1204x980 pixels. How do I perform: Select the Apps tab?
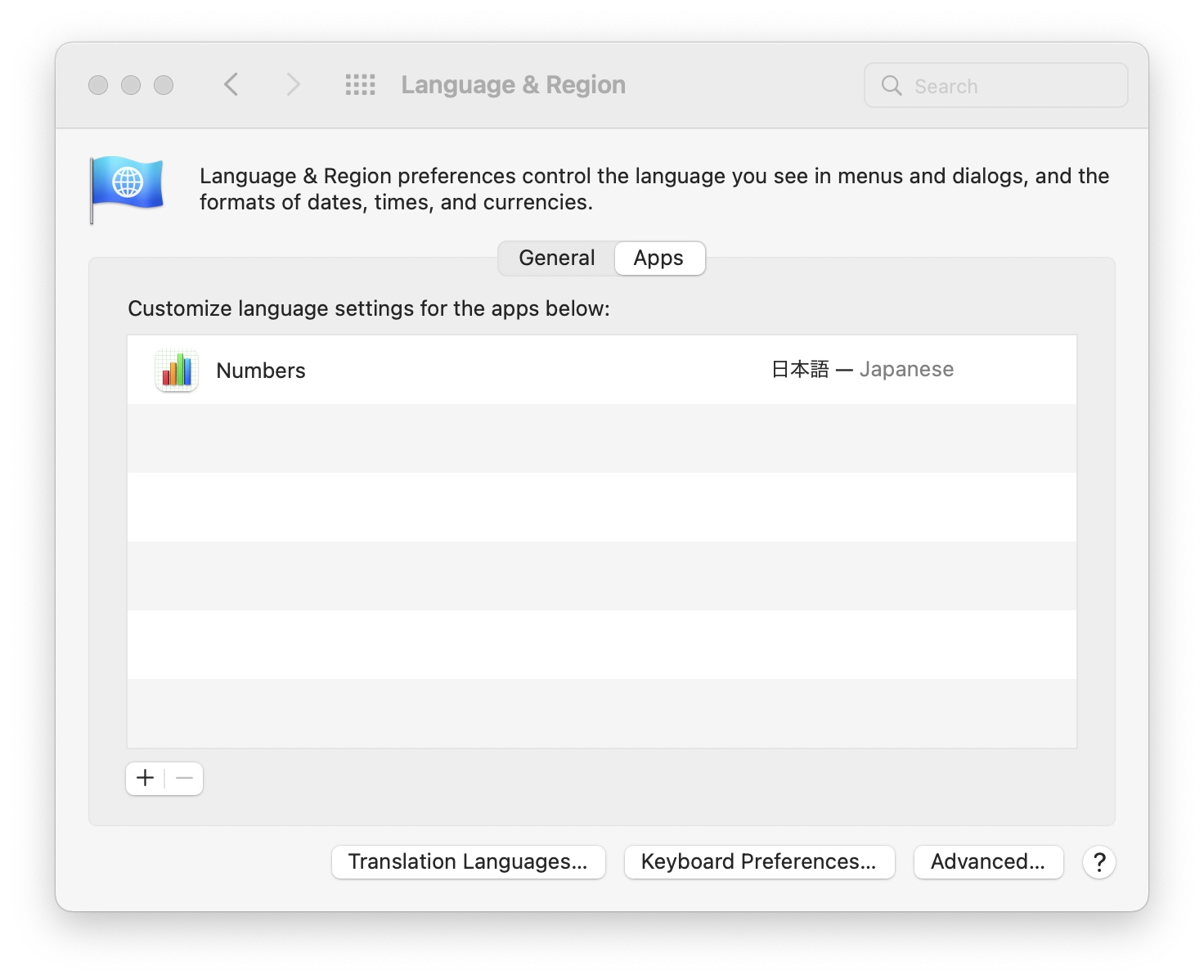point(658,258)
